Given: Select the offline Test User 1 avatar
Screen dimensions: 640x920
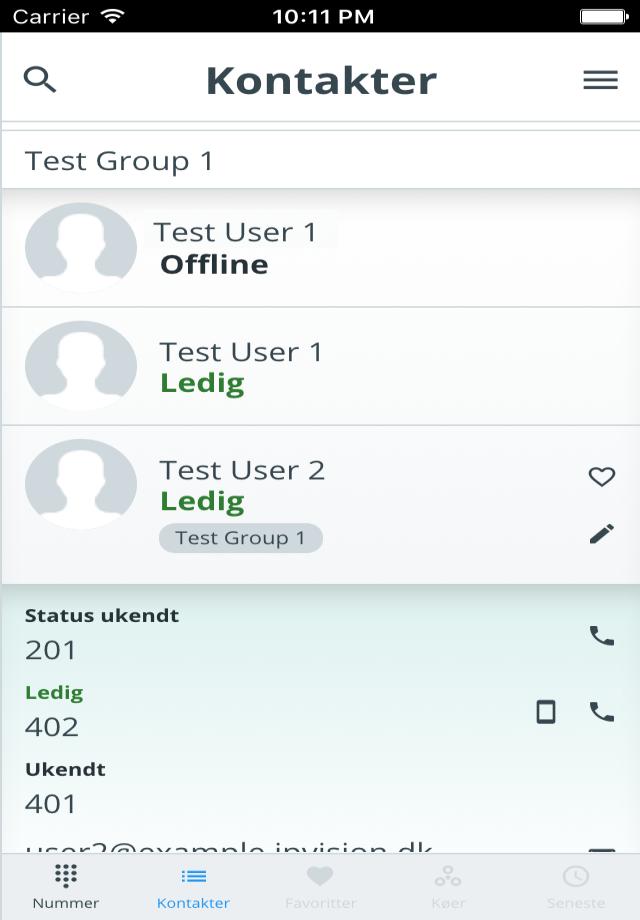Looking at the screenshot, I should coord(81,246).
